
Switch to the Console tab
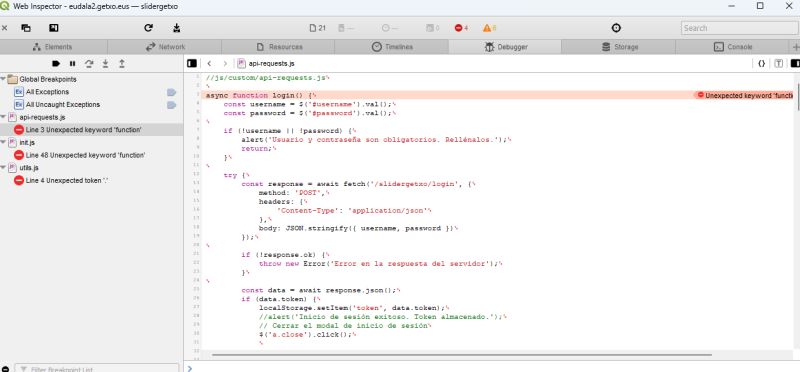point(733,47)
